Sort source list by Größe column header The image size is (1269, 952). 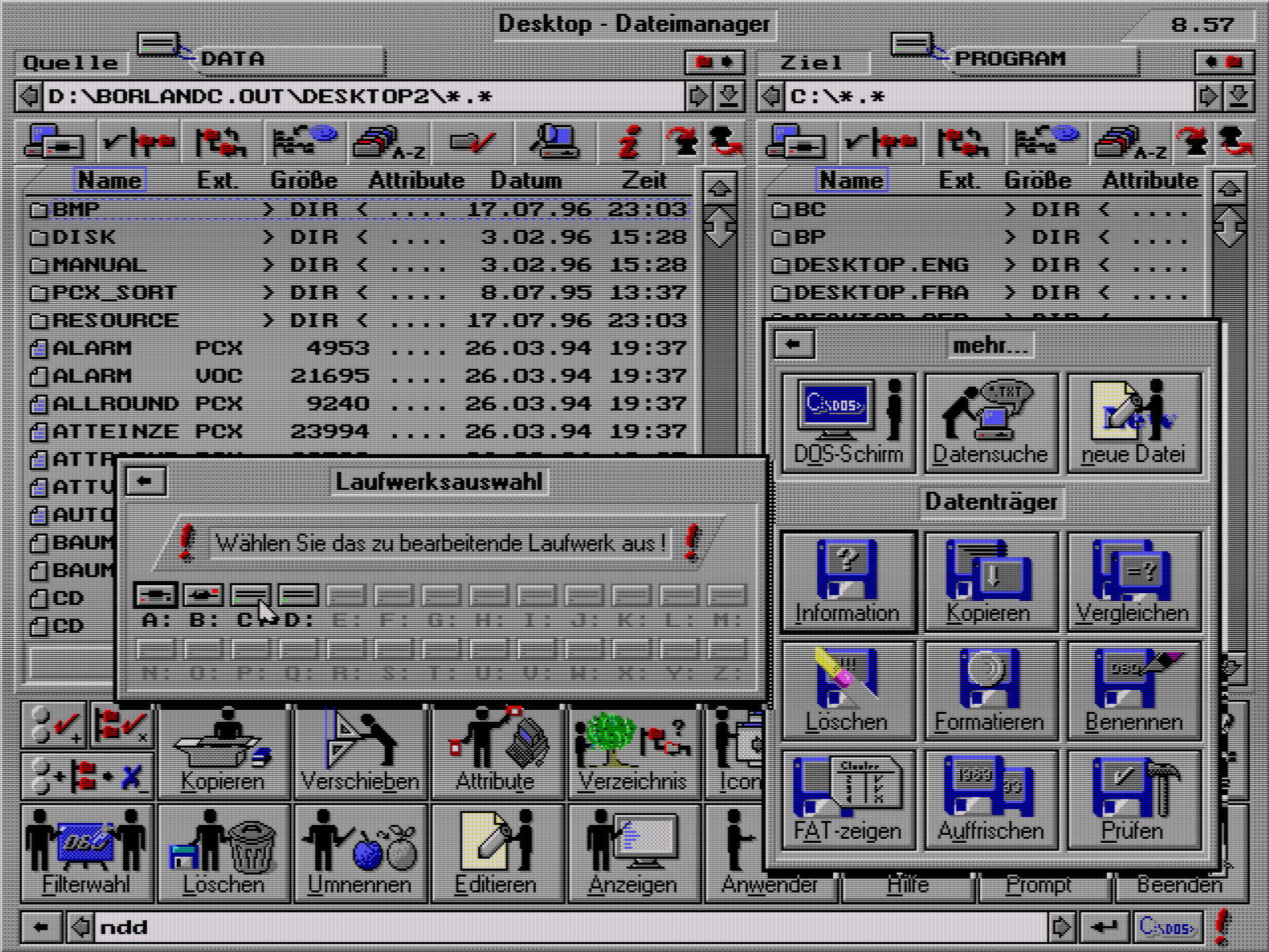304,180
